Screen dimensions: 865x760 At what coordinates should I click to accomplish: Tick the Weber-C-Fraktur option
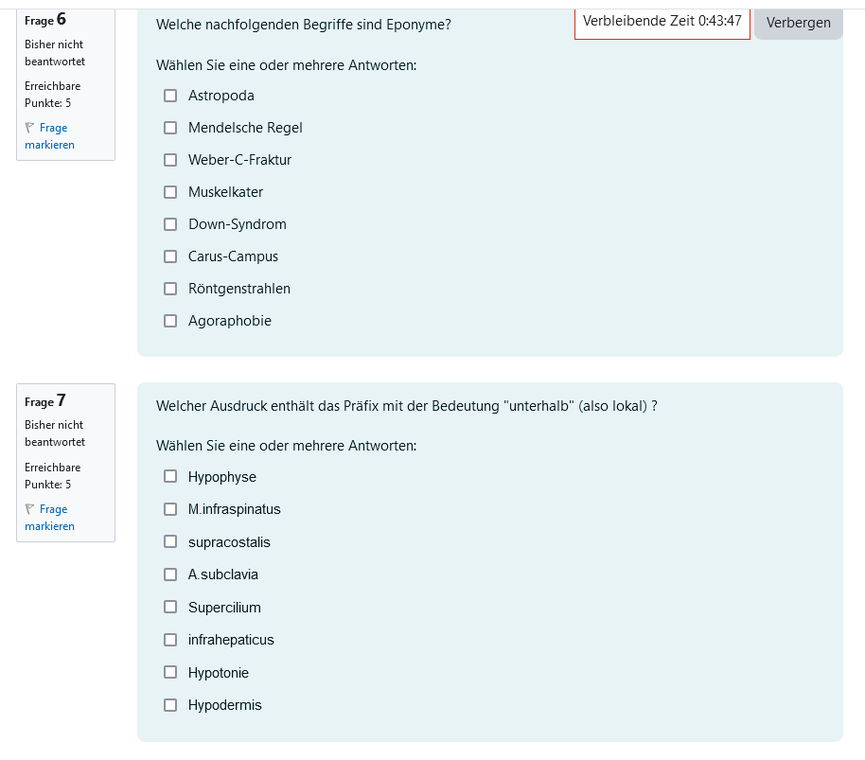170,160
